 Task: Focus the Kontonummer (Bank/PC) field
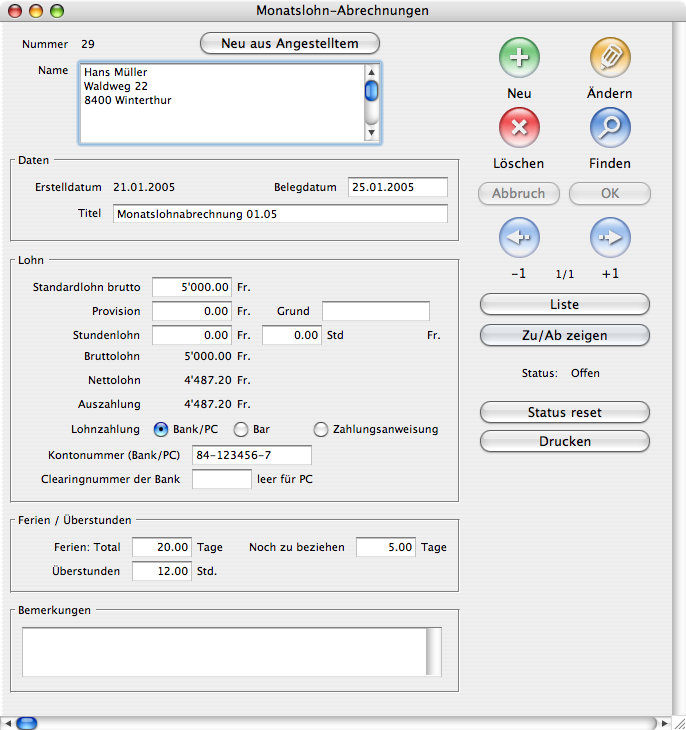251,456
